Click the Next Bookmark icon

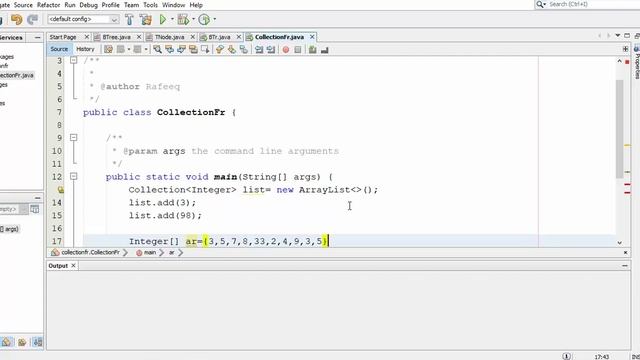(x=231, y=49)
